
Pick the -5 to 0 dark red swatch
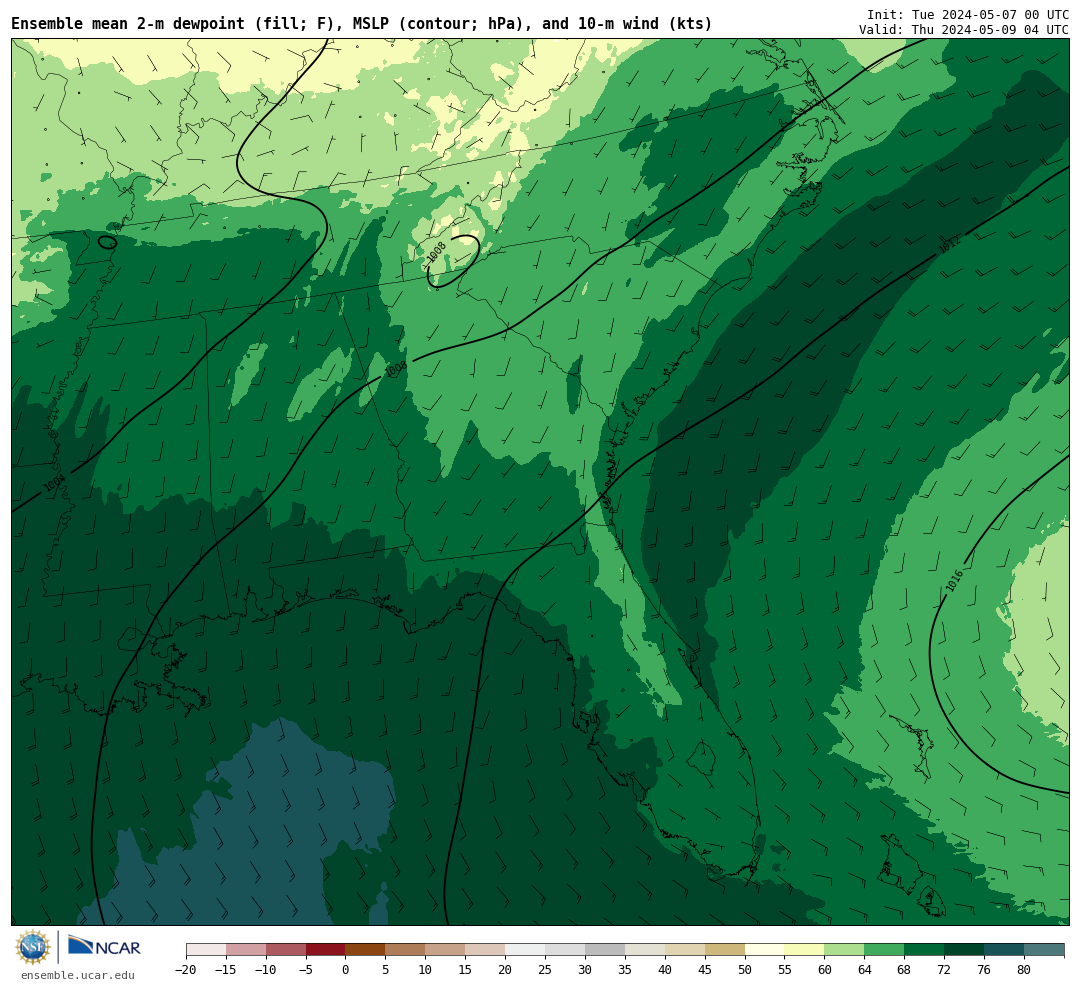326,950
